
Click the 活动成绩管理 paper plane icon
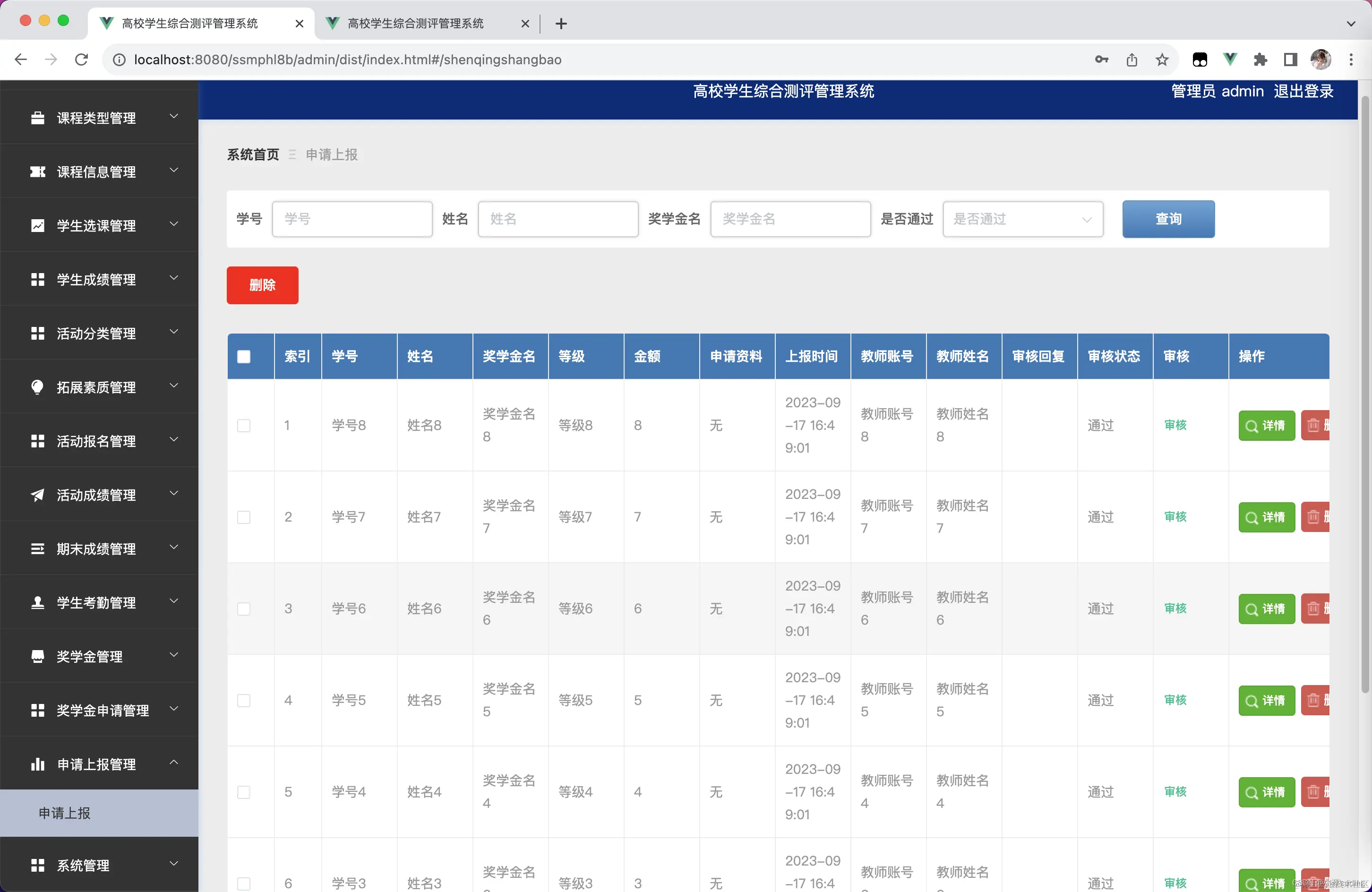coord(37,495)
